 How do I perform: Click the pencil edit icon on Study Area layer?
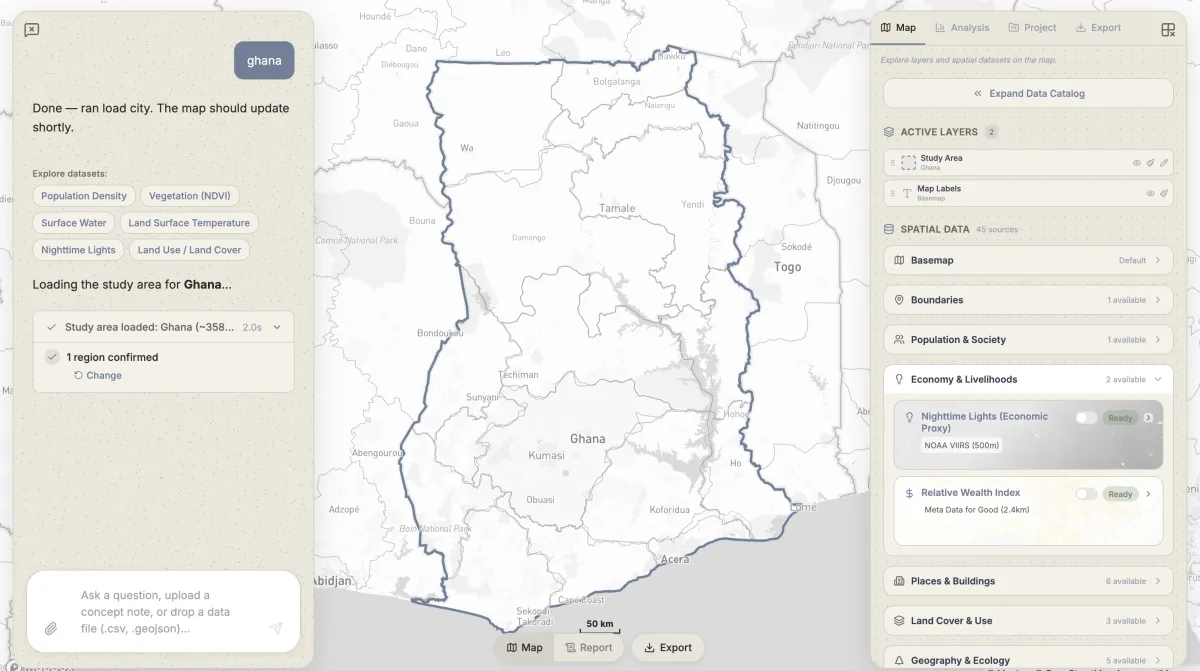coord(1164,163)
